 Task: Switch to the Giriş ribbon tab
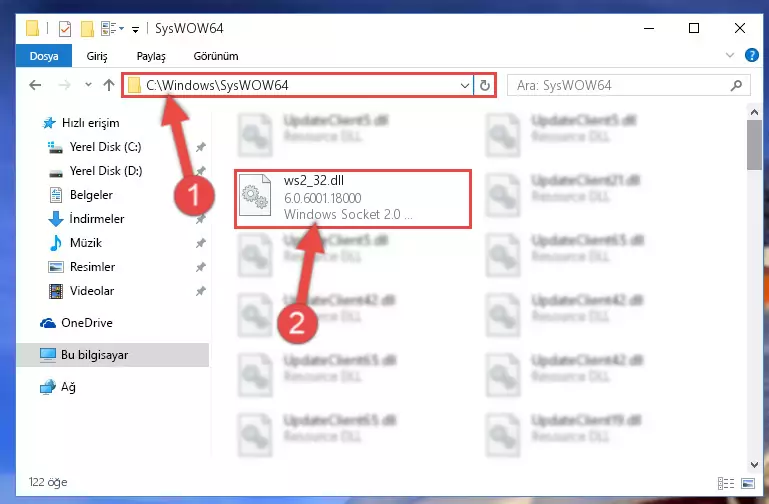point(97,56)
